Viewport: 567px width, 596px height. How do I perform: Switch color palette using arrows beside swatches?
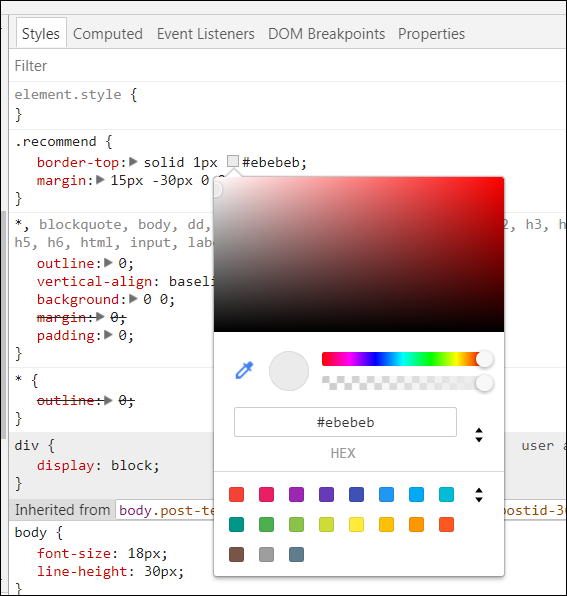[479, 495]
